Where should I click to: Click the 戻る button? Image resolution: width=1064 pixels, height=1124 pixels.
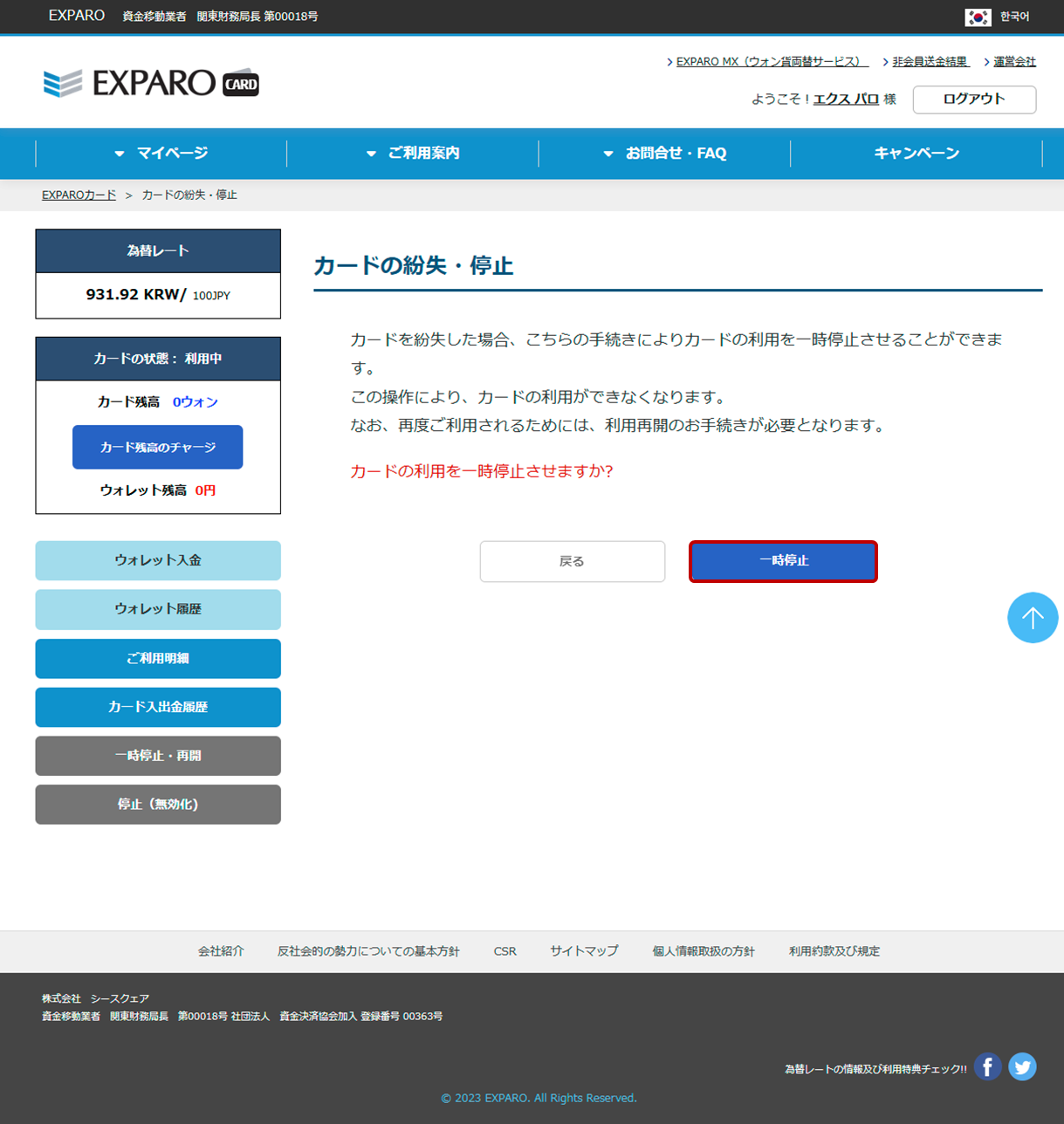(572, 561)
